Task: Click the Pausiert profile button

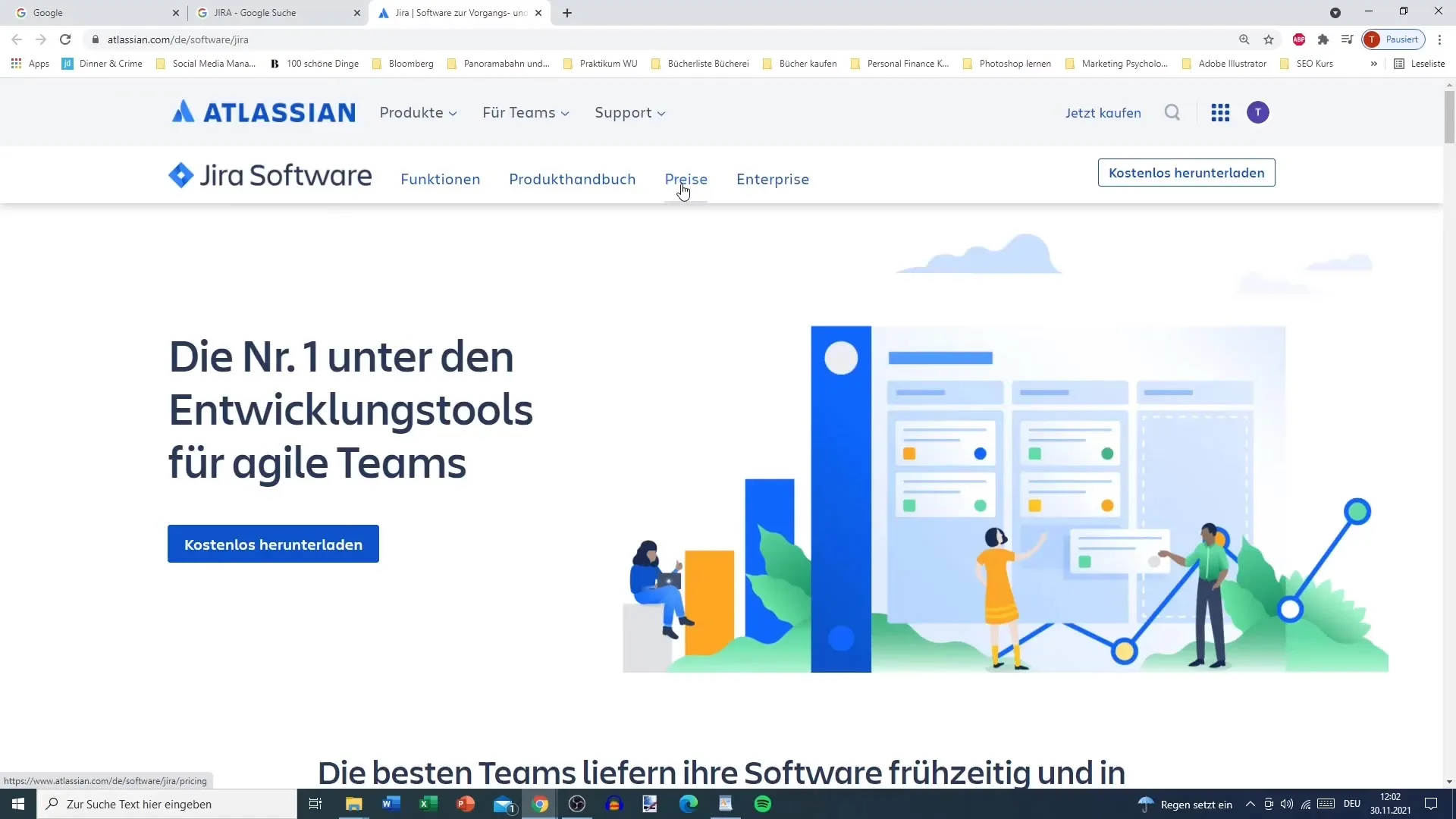Action: (x=1394, y=39)
